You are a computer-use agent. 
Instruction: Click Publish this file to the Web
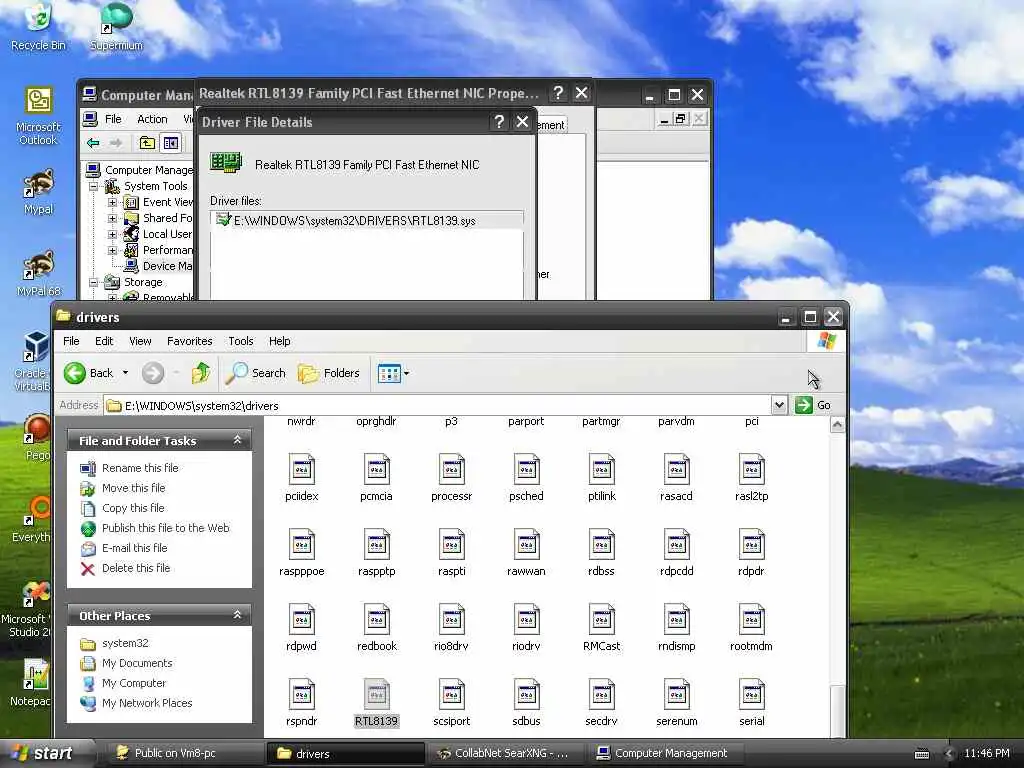coord(165,528)
